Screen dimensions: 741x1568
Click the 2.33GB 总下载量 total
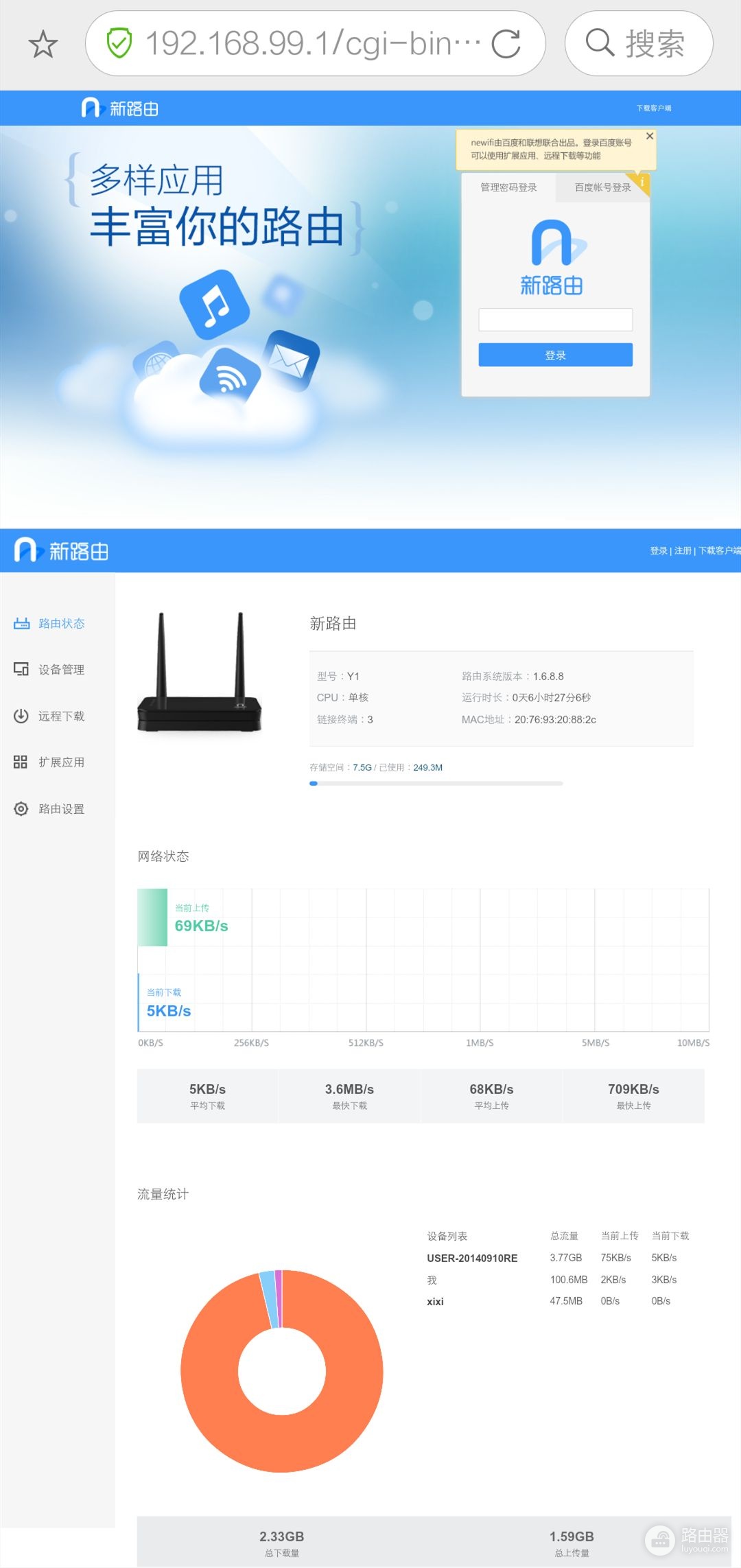281,1543
